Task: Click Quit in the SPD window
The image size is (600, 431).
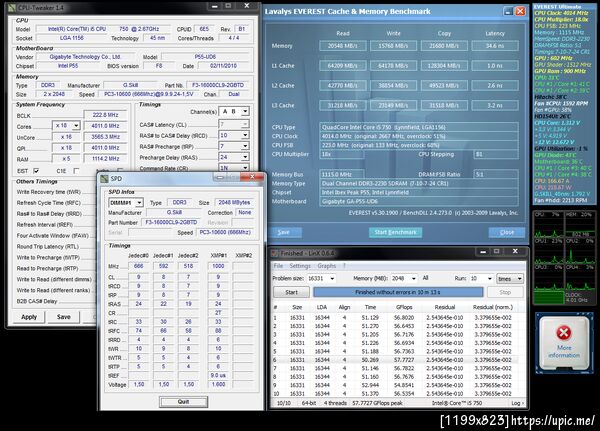Action: [184, 402]
